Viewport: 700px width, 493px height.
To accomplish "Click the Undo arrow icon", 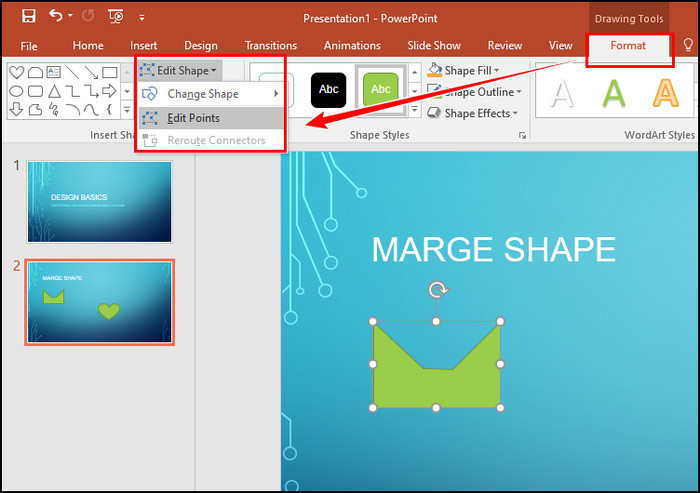I will click(x=56, y=16).
